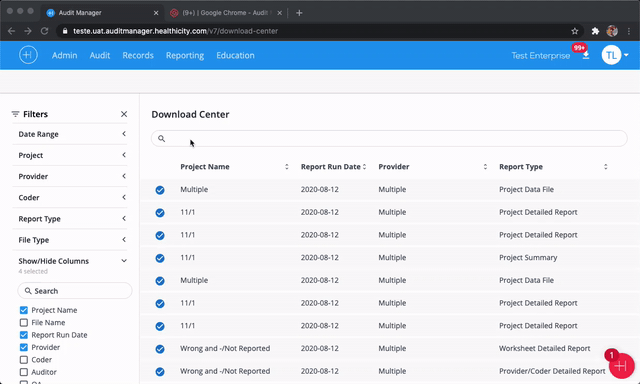Check the Coder column checkbox
The image size is (640, 384).
coord(24,360)
